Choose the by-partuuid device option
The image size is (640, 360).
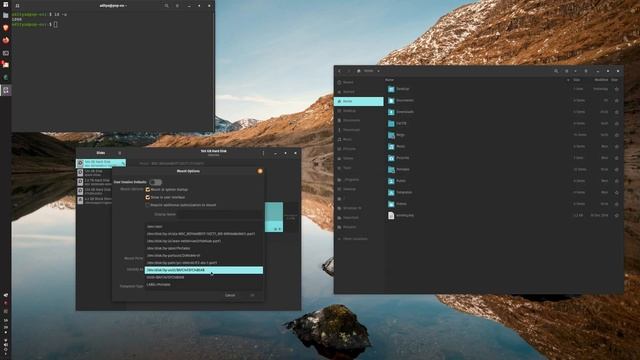204,256
